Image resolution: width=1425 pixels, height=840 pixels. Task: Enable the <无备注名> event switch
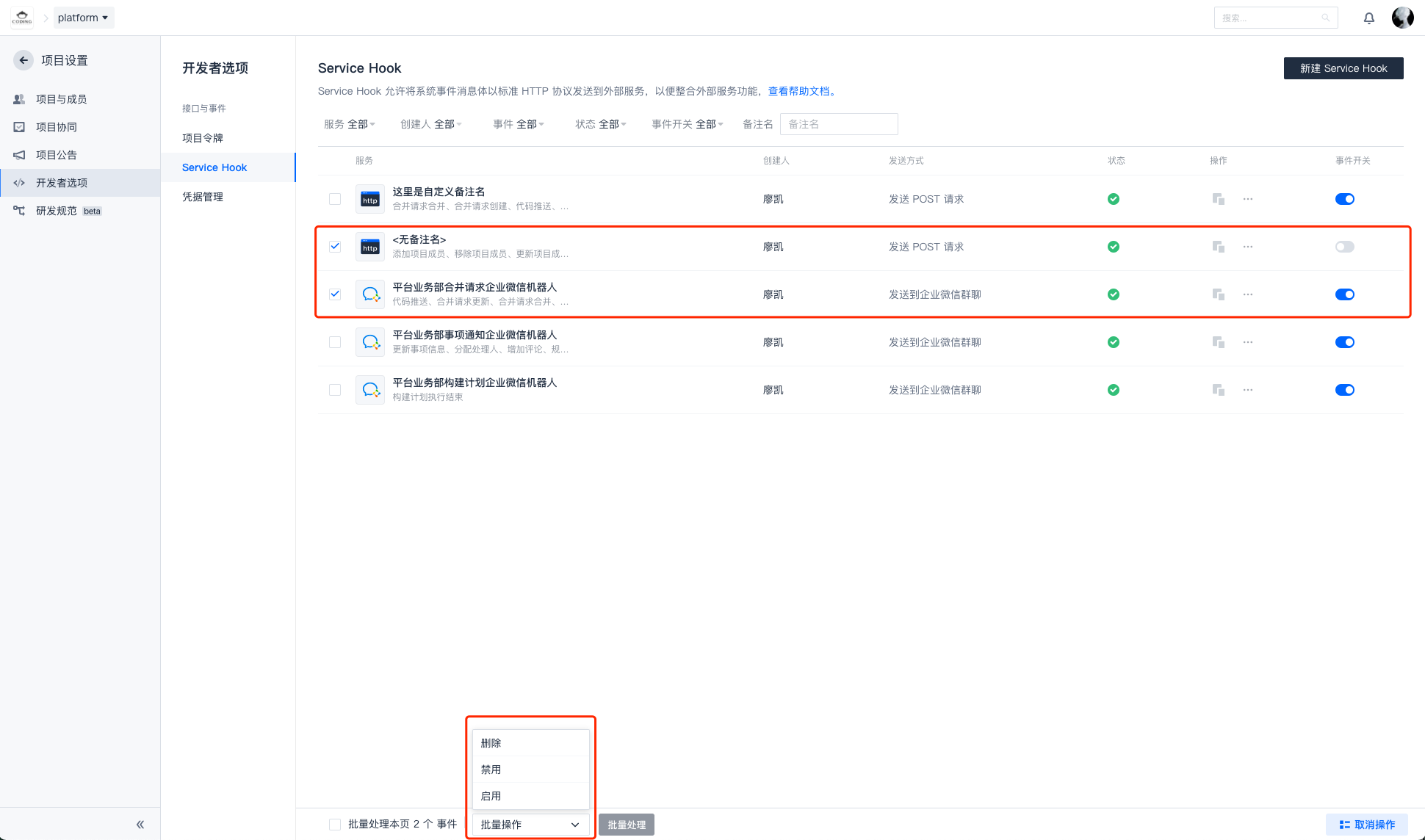[x=1344, y=247]
